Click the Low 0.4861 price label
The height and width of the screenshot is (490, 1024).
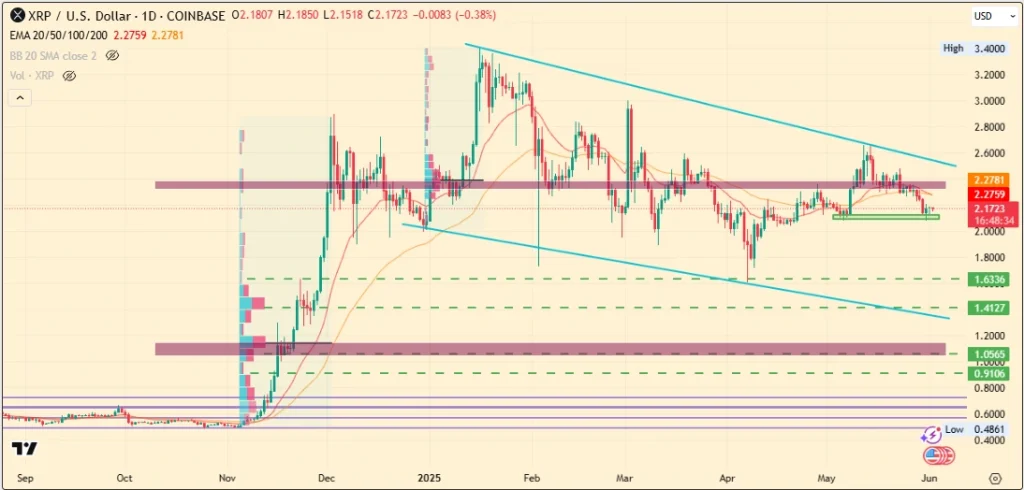coord(974,430)
